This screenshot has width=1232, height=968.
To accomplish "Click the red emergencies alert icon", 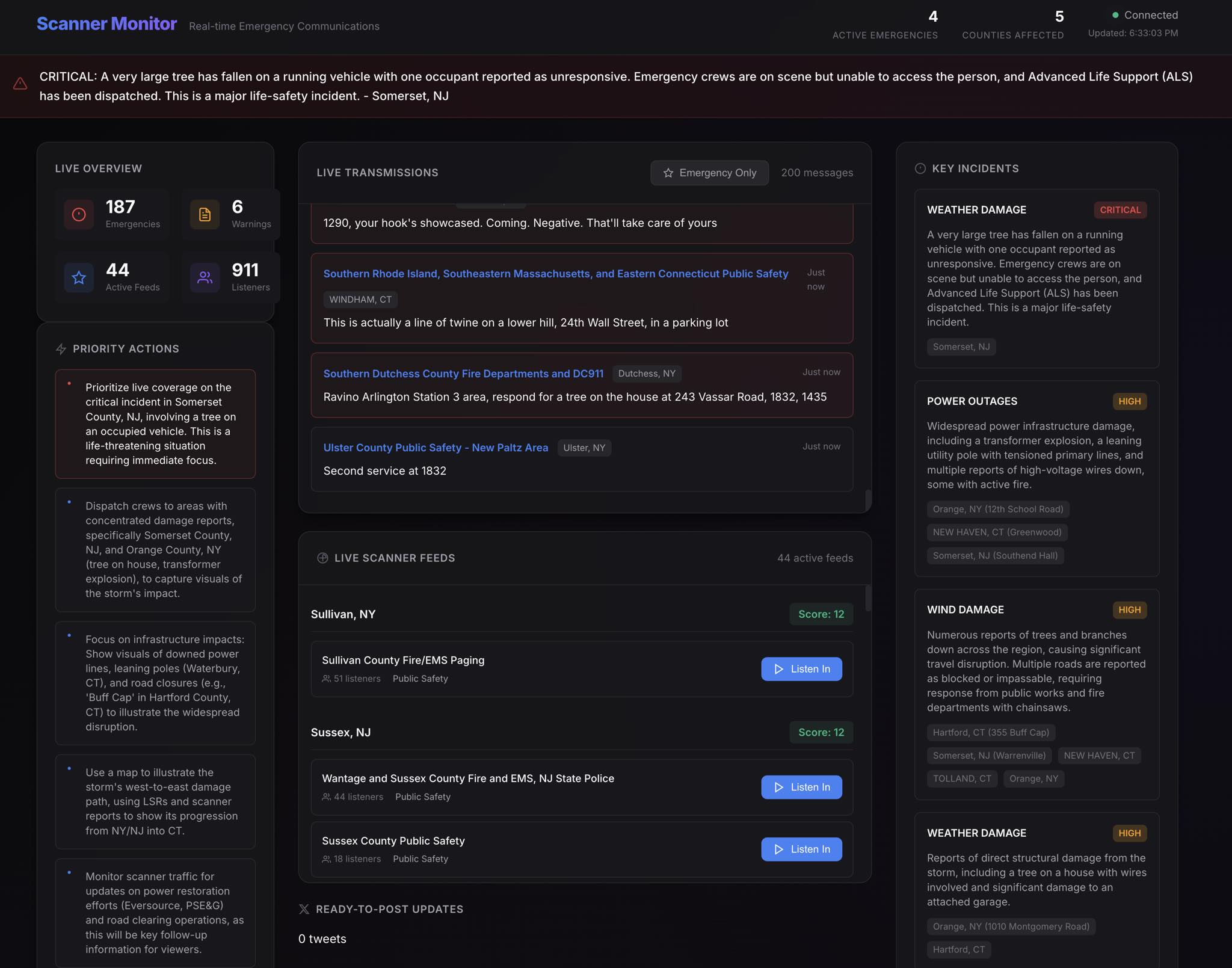I will tap(79, 215).
